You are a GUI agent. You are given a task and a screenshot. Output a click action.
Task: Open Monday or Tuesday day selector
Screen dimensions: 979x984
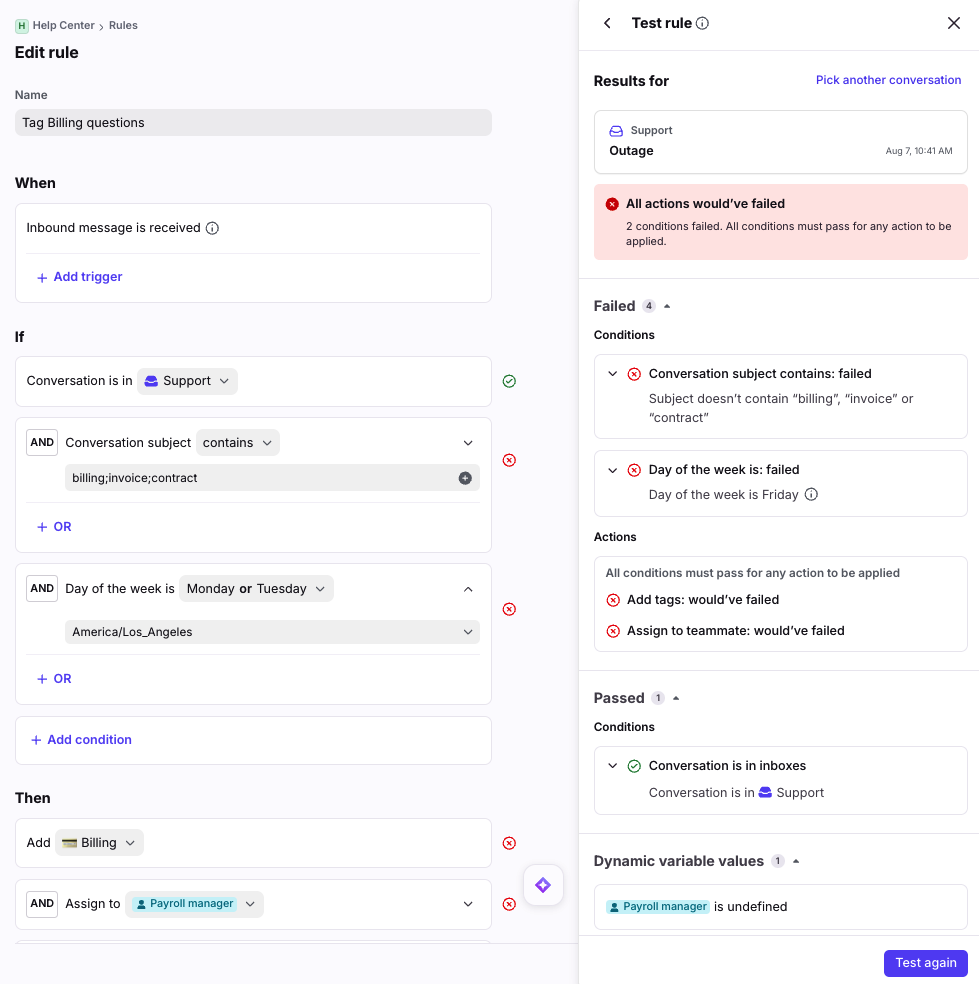click(256, 589)
